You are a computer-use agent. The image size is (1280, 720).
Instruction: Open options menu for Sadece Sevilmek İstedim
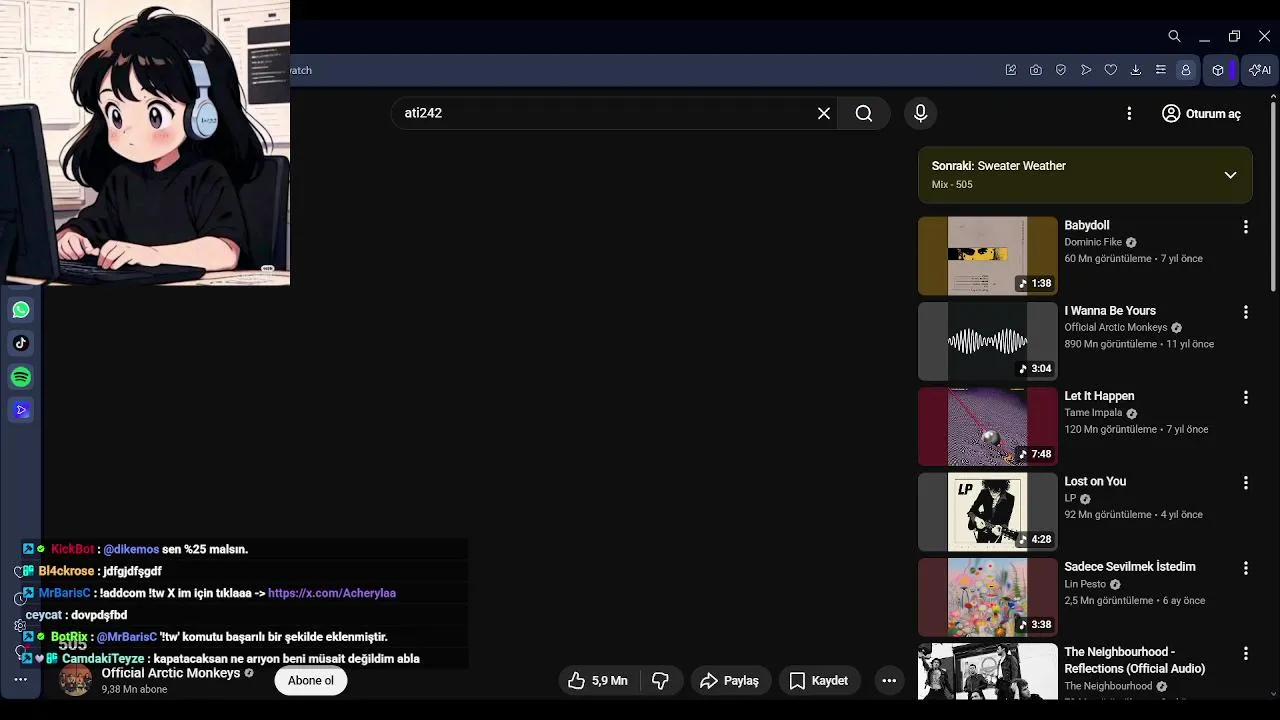1245,568
